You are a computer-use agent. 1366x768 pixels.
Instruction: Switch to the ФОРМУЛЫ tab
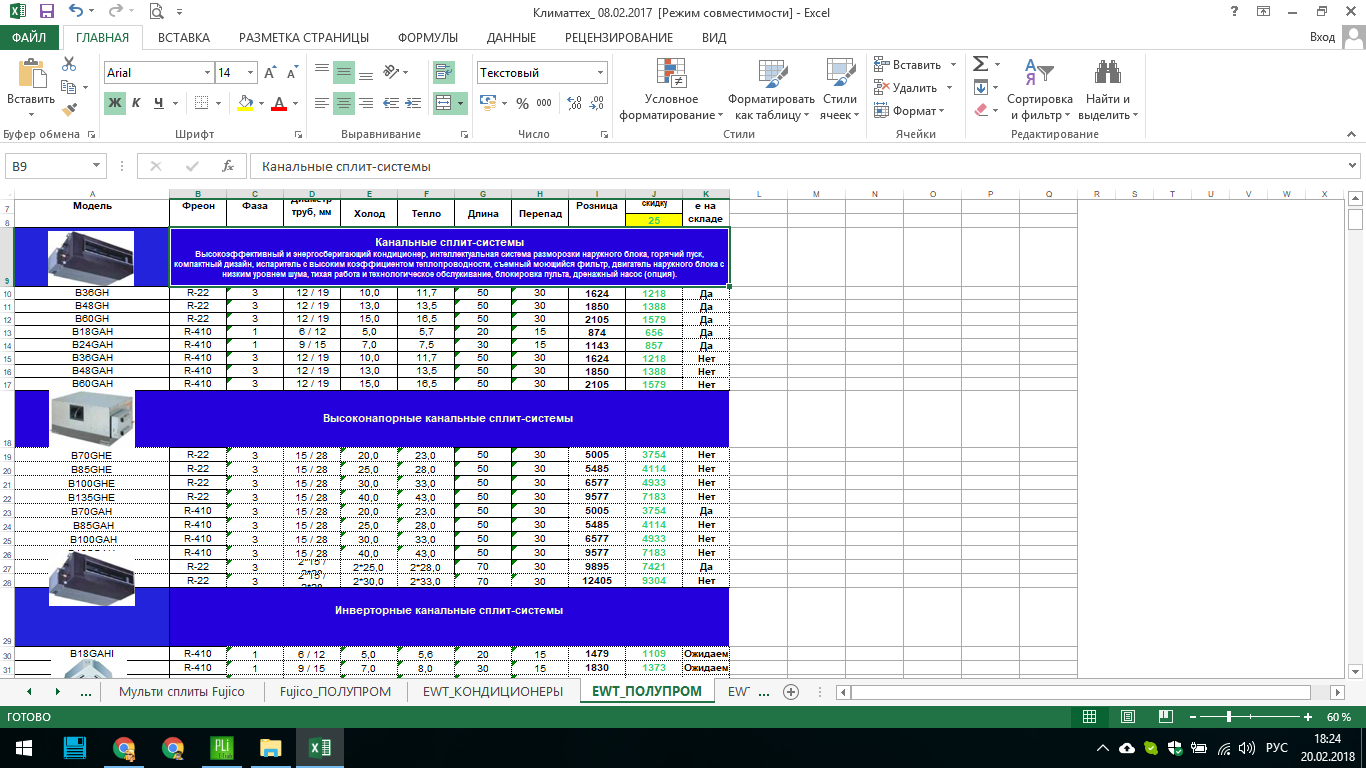tap(428, 38)
